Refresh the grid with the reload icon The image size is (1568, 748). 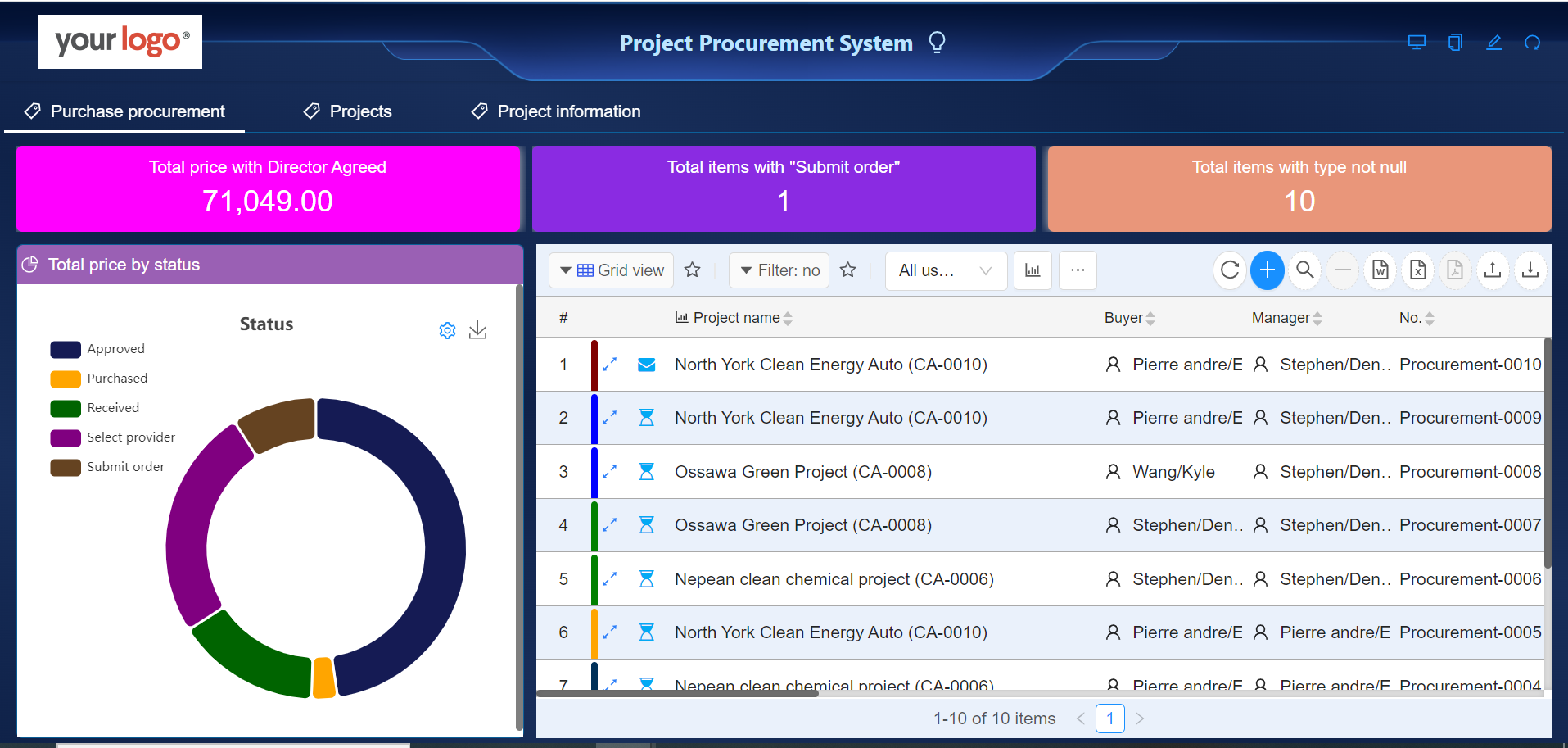pos(1230,270)
